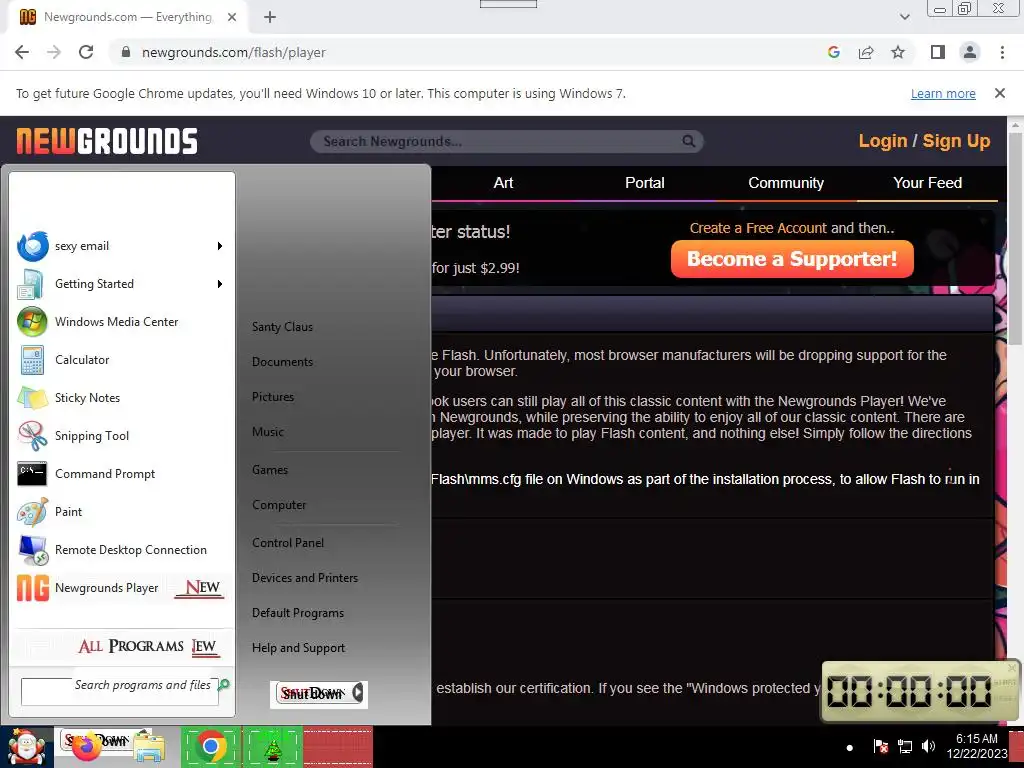This screenshot has height=768, width=1024.
Task: Click the Santa Start button
Action: tap(26, 747)
